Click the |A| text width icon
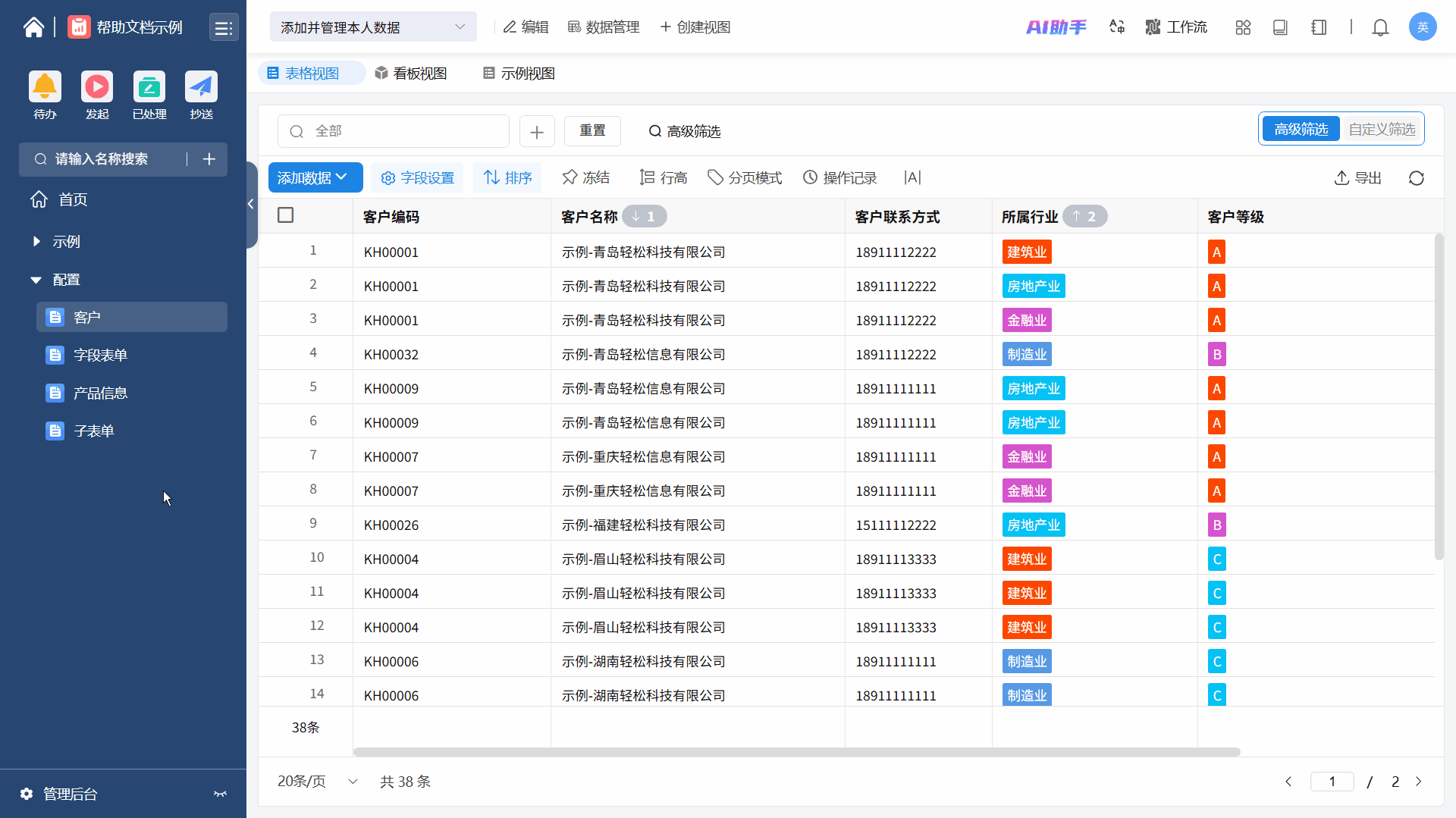 coord(912,177)
